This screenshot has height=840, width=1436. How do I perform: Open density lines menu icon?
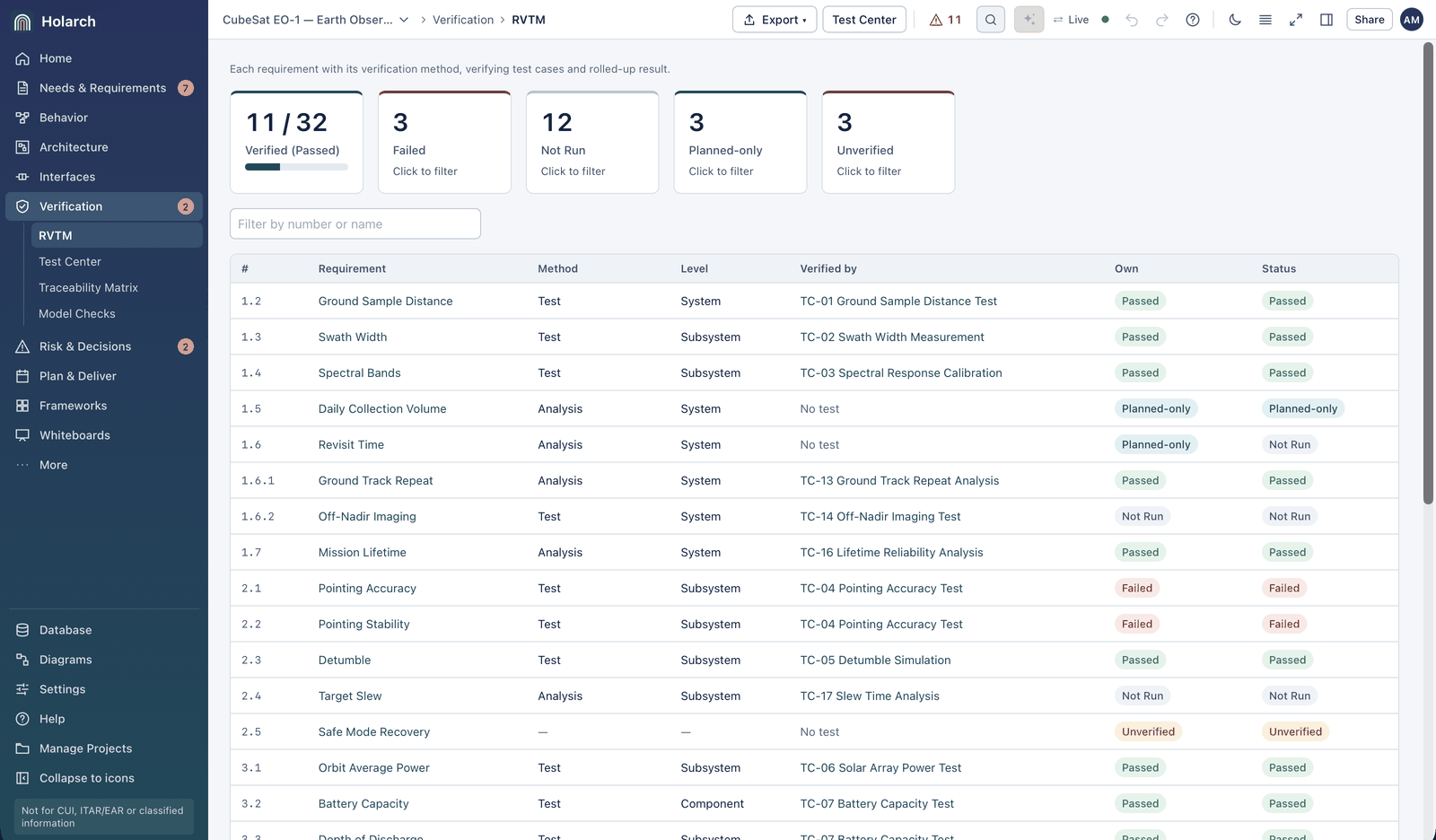(1265, 20)
